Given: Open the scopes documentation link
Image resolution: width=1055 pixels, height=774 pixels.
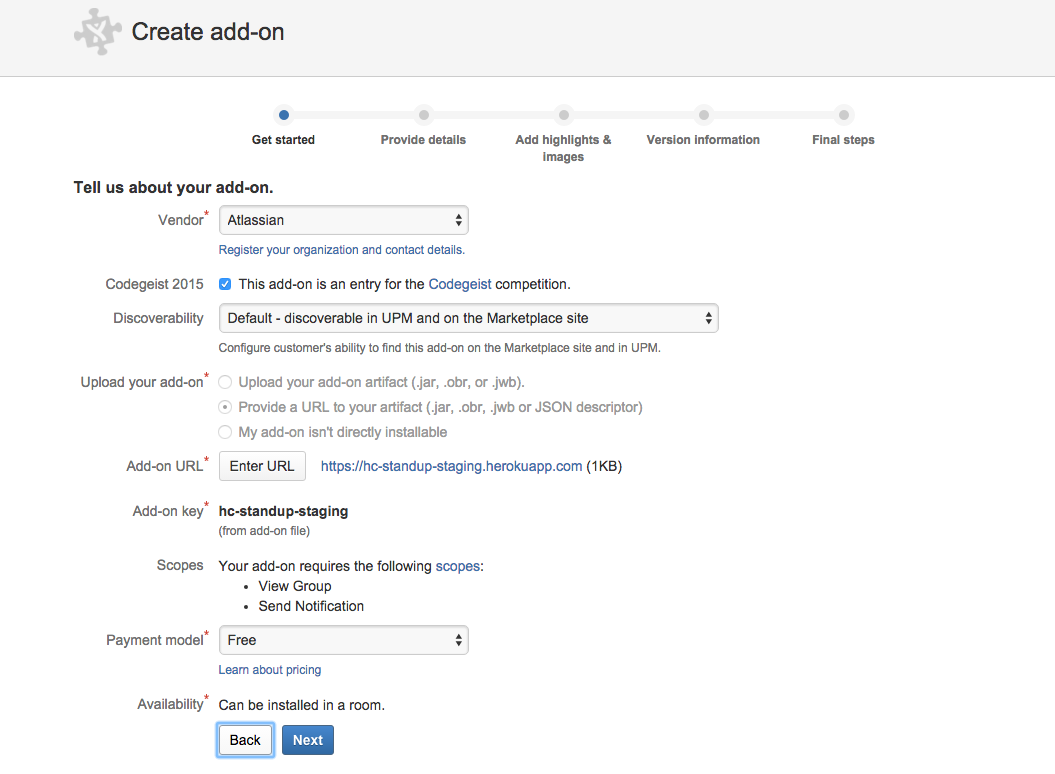Looking at the screenshot, I should [x=457, y=566].
